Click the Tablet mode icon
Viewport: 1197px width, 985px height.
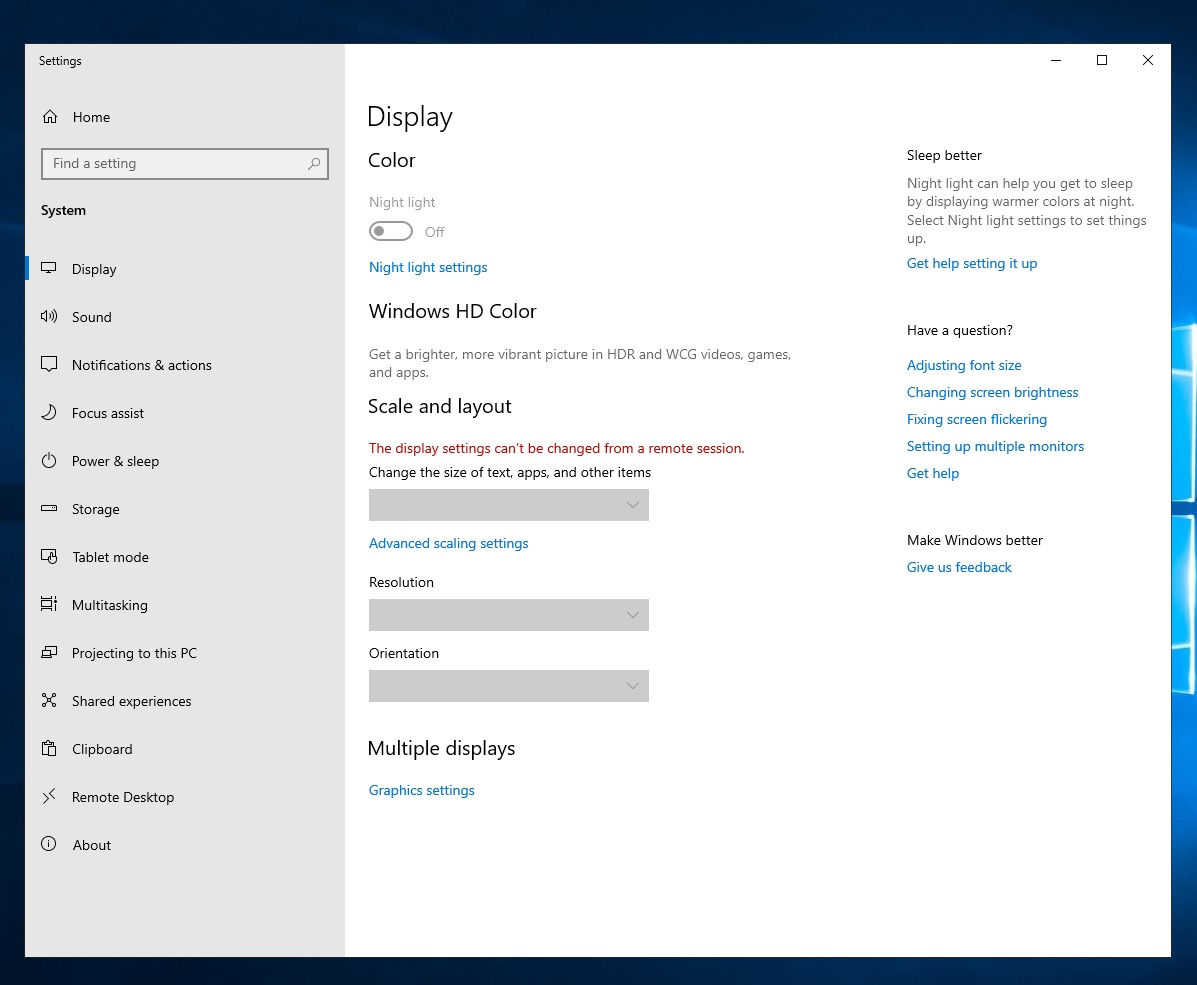coord(49,557)
